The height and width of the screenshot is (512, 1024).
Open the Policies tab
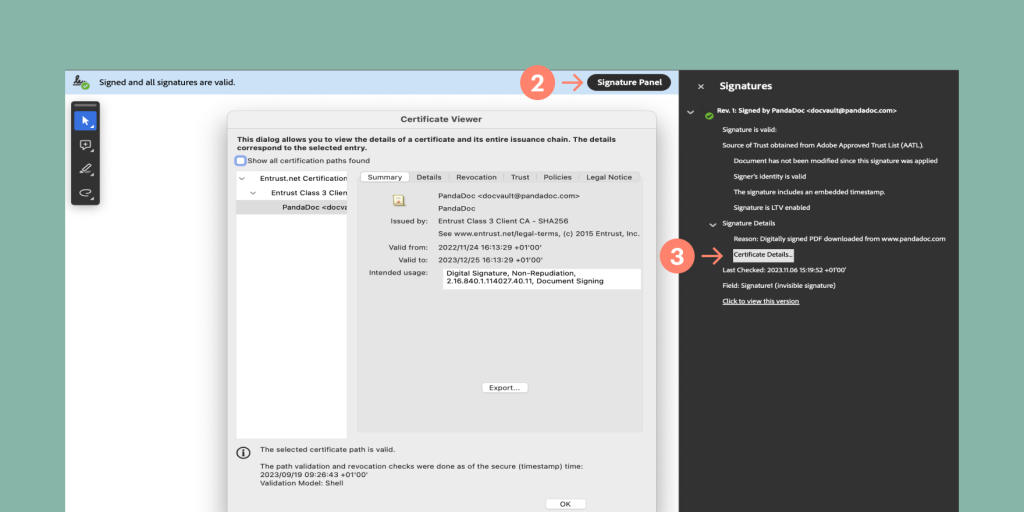click(557, 177)
